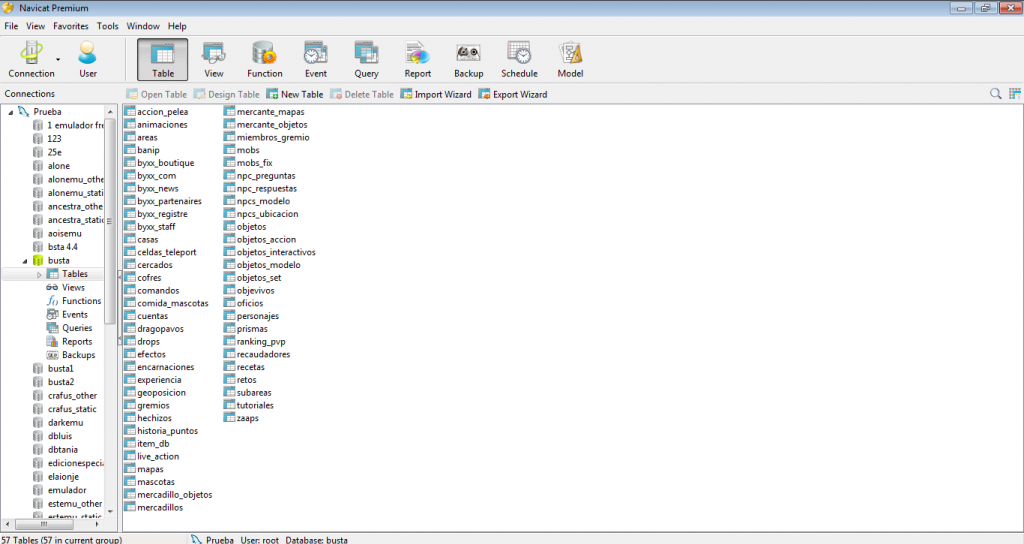
Task: Click the New Table button
Action: [295, 94]
